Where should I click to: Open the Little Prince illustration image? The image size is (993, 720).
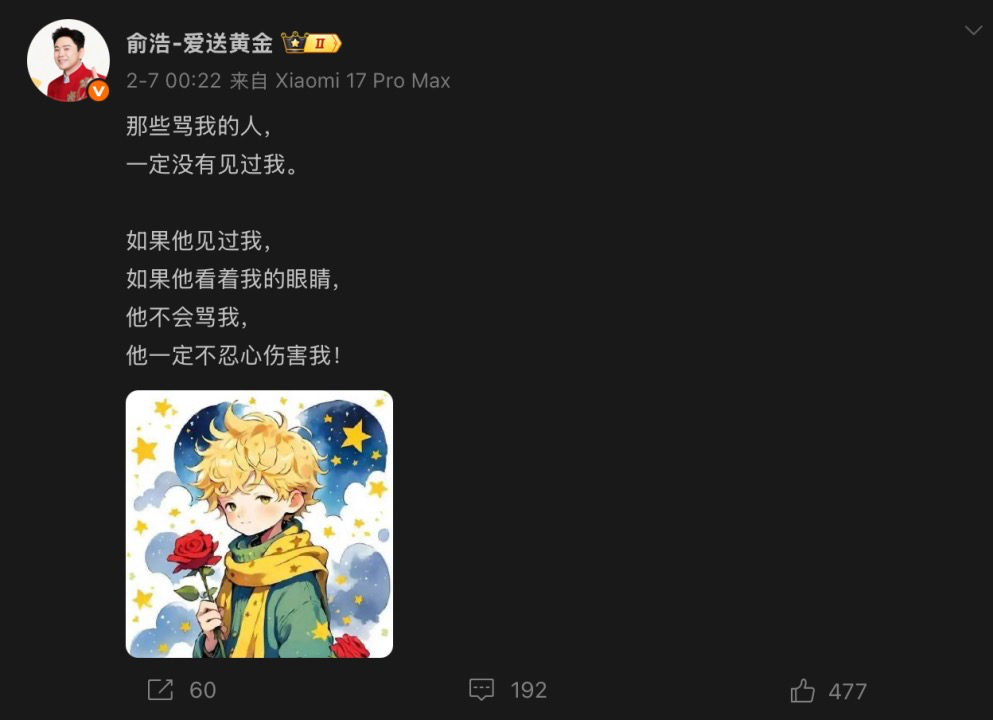point(260,524)
